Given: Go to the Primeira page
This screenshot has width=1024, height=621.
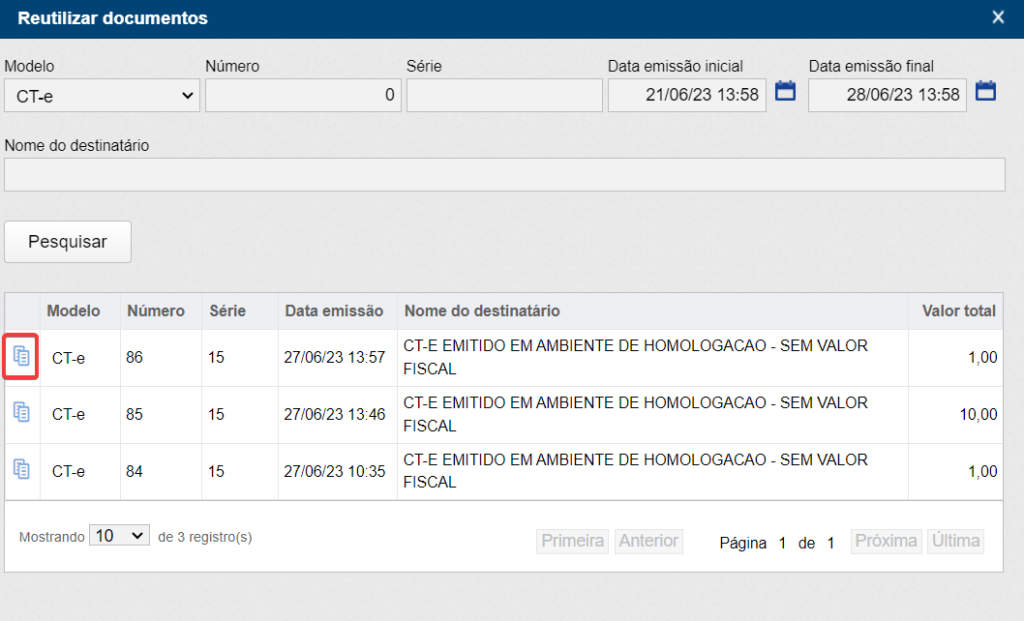Looking at the screenshot, I should (x=573, y=541).
